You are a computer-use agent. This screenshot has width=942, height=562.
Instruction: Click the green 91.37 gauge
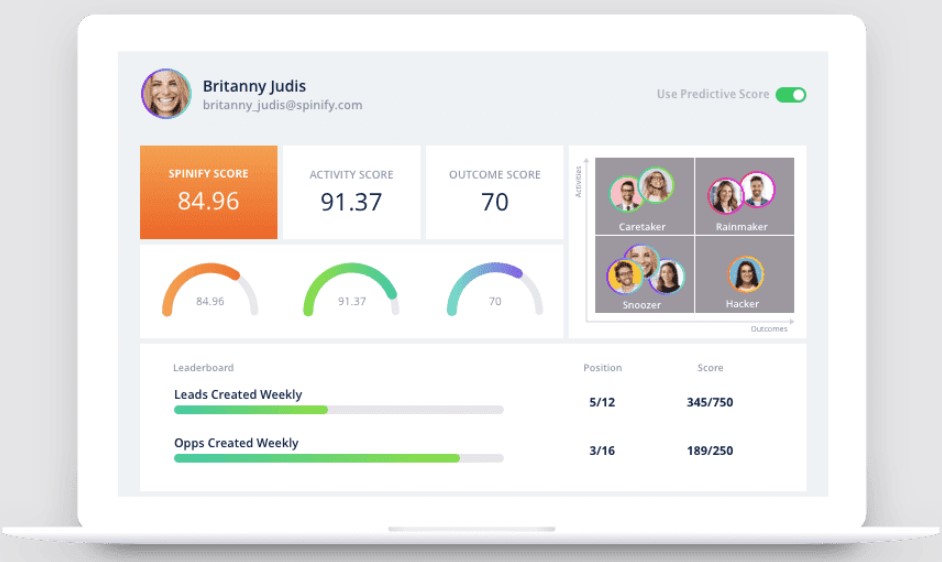click(x=351, y=290)
